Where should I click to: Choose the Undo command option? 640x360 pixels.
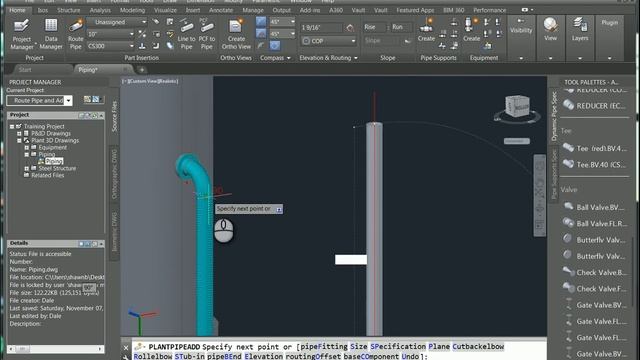(x=410, y=356)
